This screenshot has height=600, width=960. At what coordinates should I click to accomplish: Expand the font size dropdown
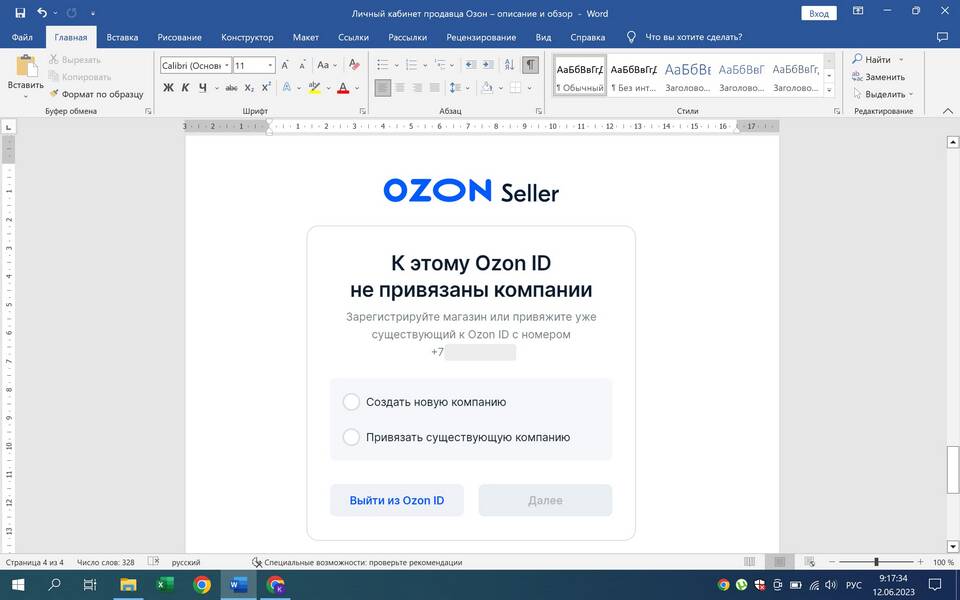pyautogui.click(x=269, y=65)
